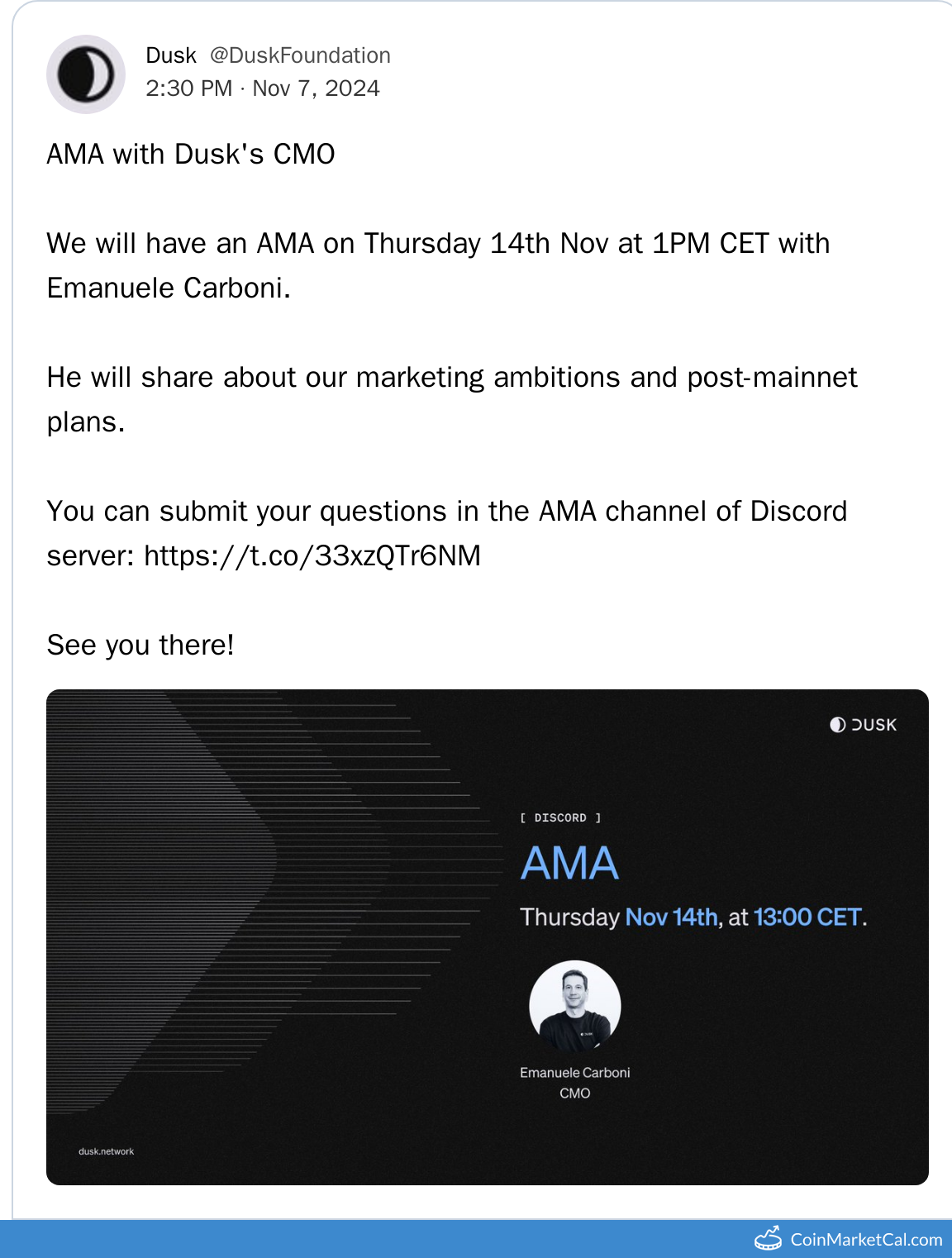Click the Emanuele Carboni name caption
This screenshot has width=952, height=1258.
575,1073
